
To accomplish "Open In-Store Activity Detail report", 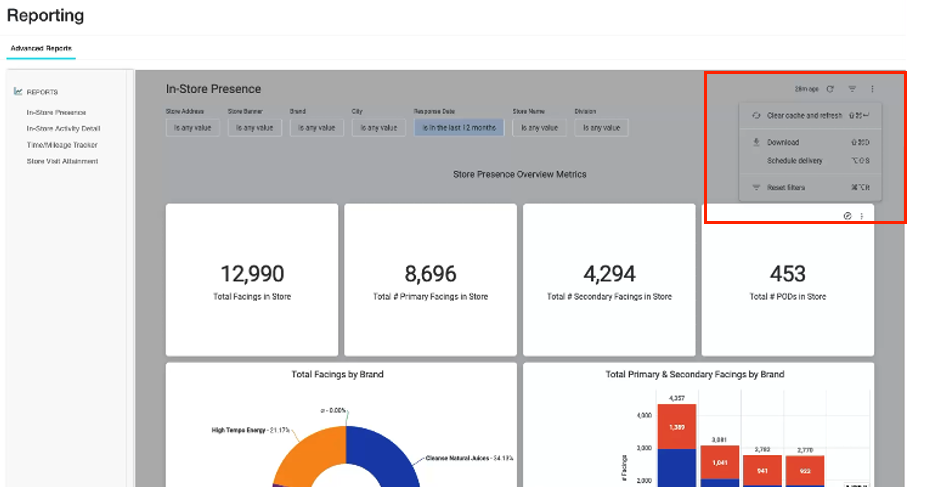I will click(63, 129).
